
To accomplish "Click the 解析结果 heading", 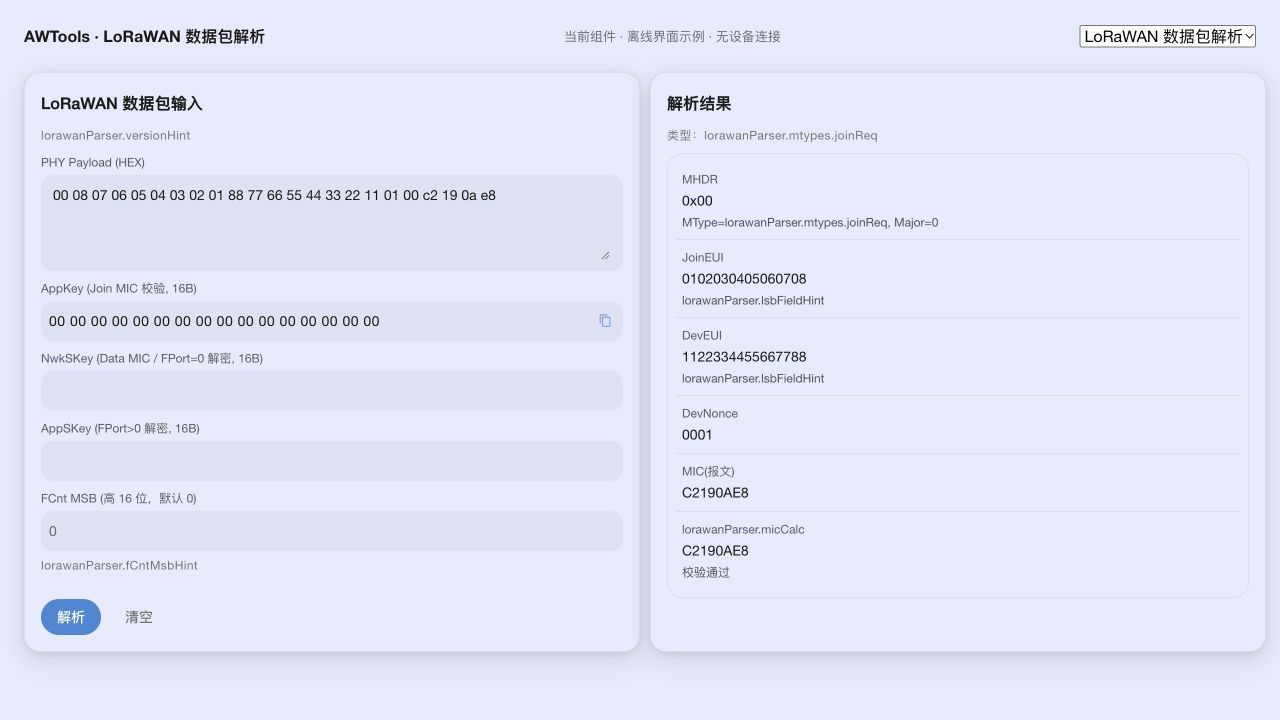I will [699, 104].
